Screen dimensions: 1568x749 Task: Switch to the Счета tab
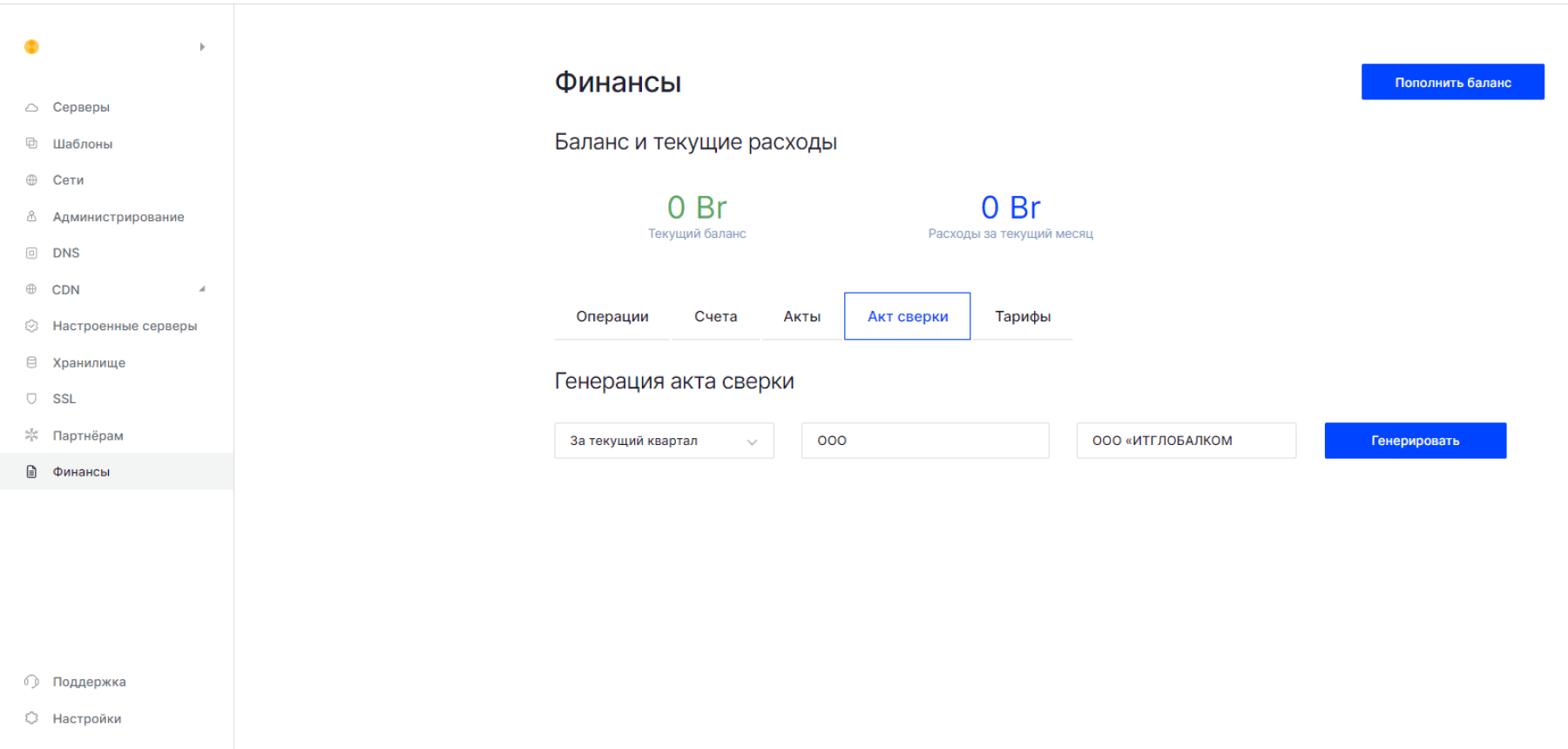716,316
